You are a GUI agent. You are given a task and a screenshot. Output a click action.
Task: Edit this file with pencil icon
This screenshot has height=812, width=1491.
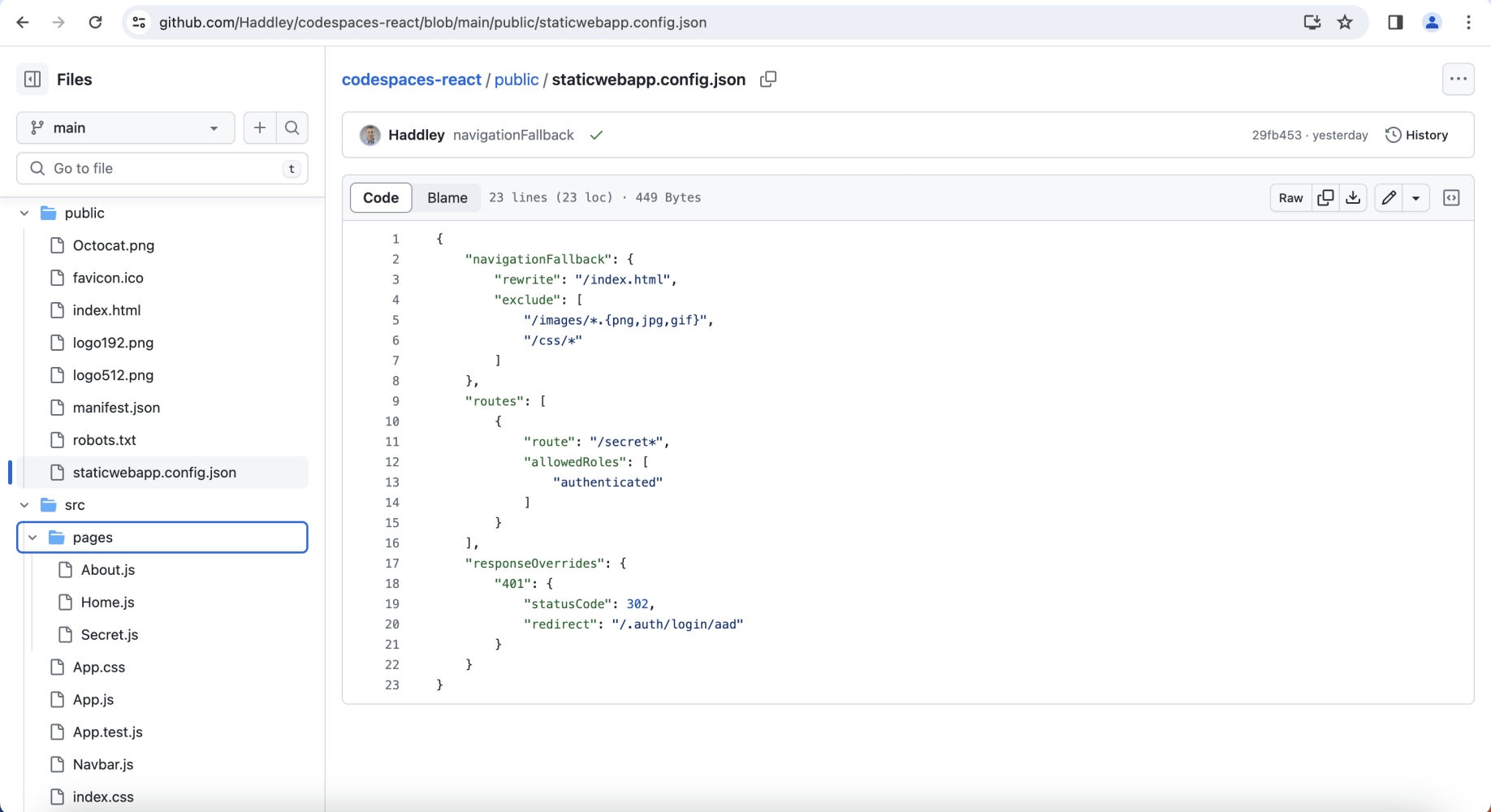point(1389,198)
